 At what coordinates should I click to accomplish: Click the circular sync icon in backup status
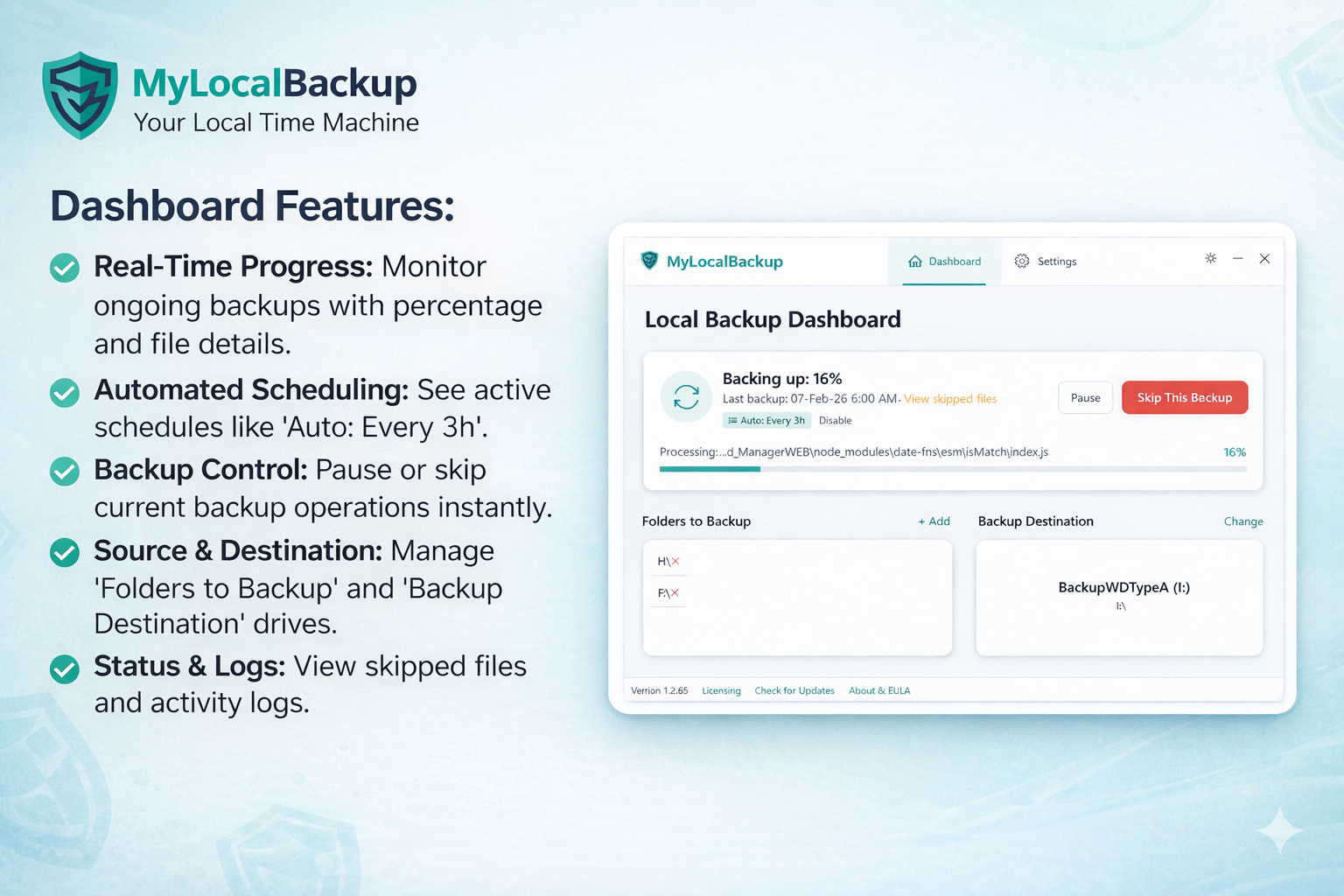[x=686, y=396]
